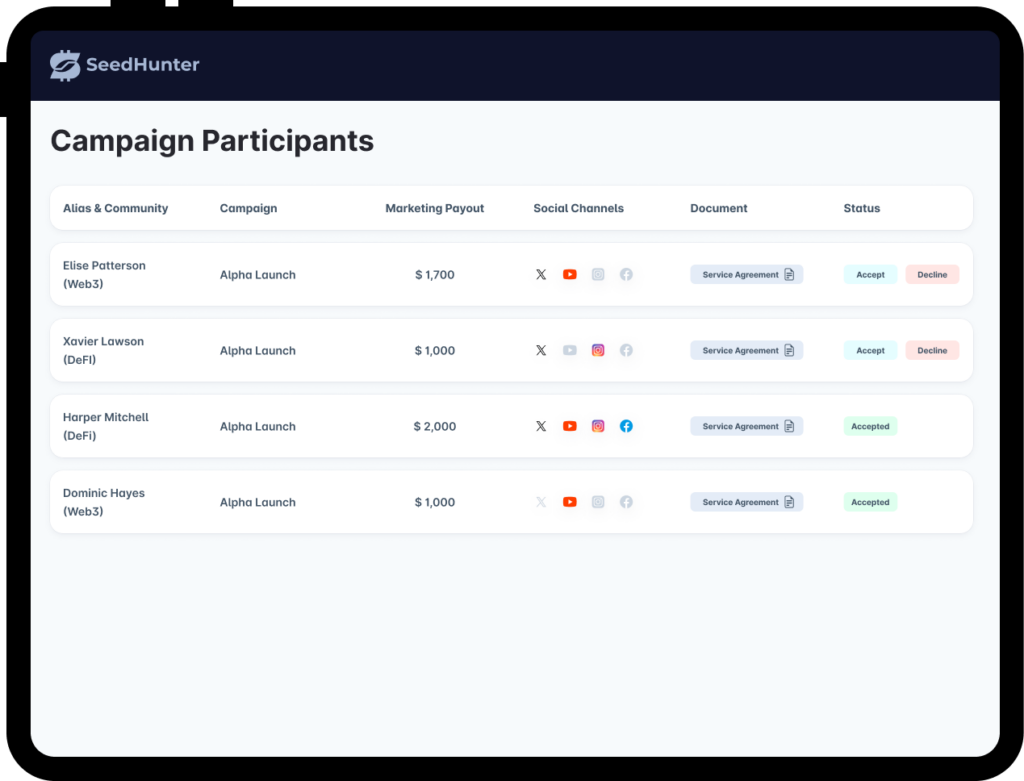Screen dimensions: 1024x781
Task: Click the SeedHunter logo icon
Action: 65,65
